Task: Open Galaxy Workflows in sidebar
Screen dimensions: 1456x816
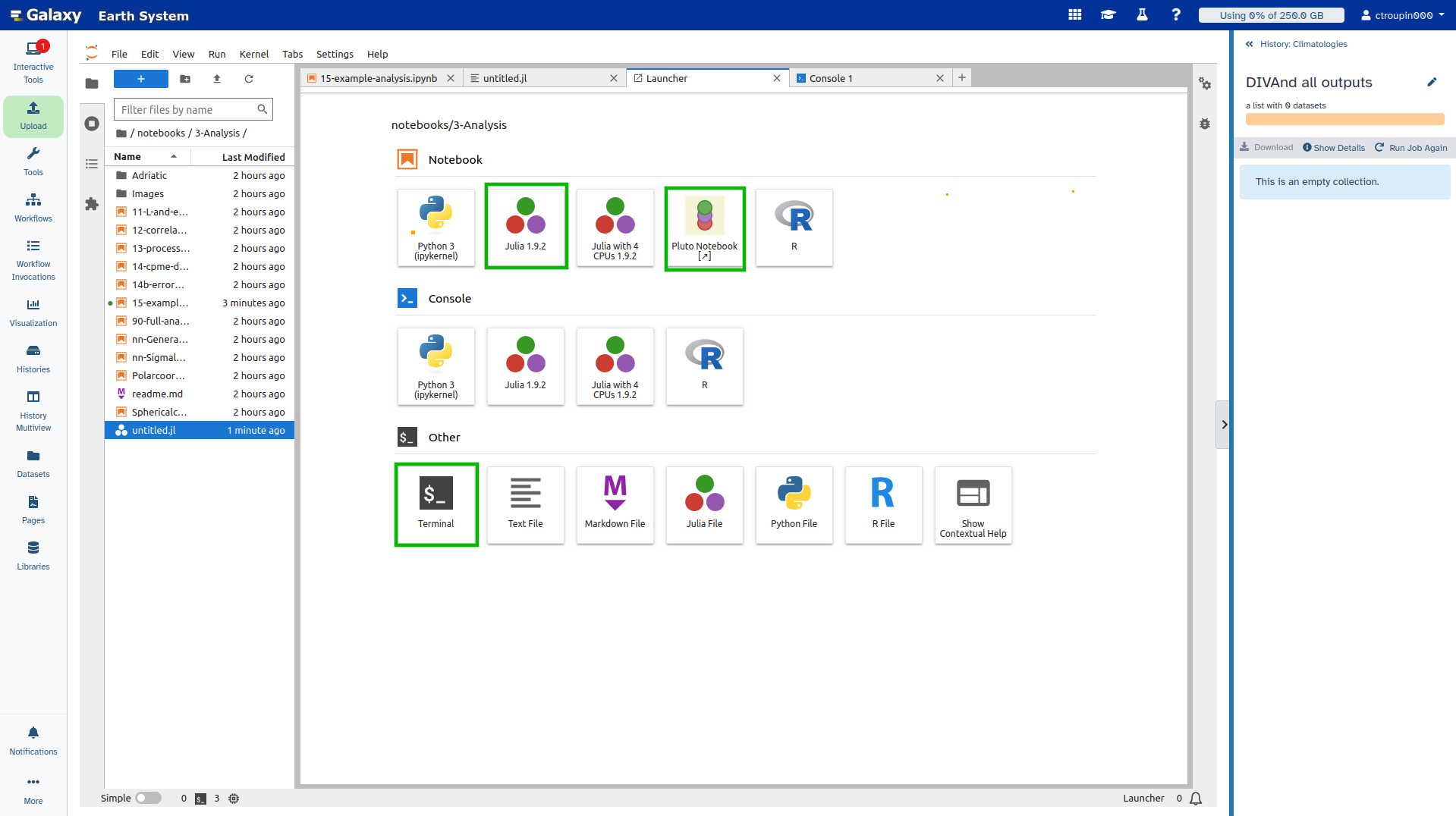Action: [33, 207]
